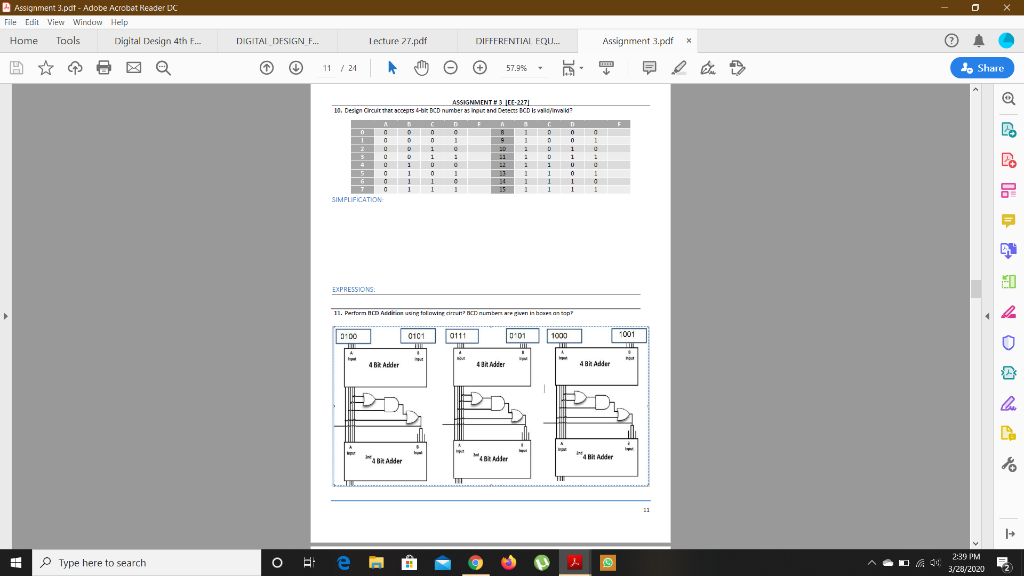
Task: Email the PDF using the envelope icon
Action: pyautogui.click(x=134, y=68)
